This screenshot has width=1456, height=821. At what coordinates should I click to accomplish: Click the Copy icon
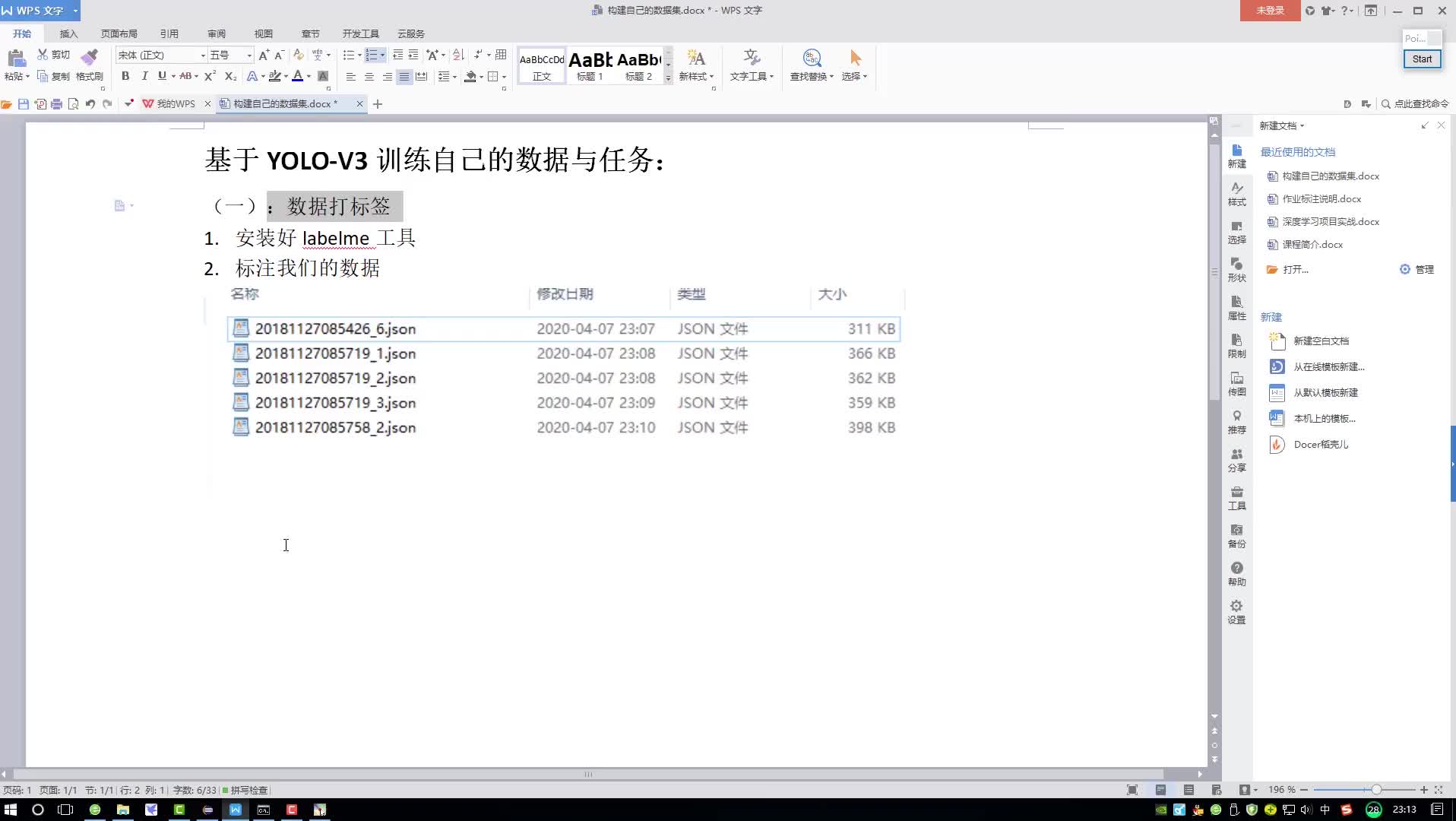(x=43, y=76)
